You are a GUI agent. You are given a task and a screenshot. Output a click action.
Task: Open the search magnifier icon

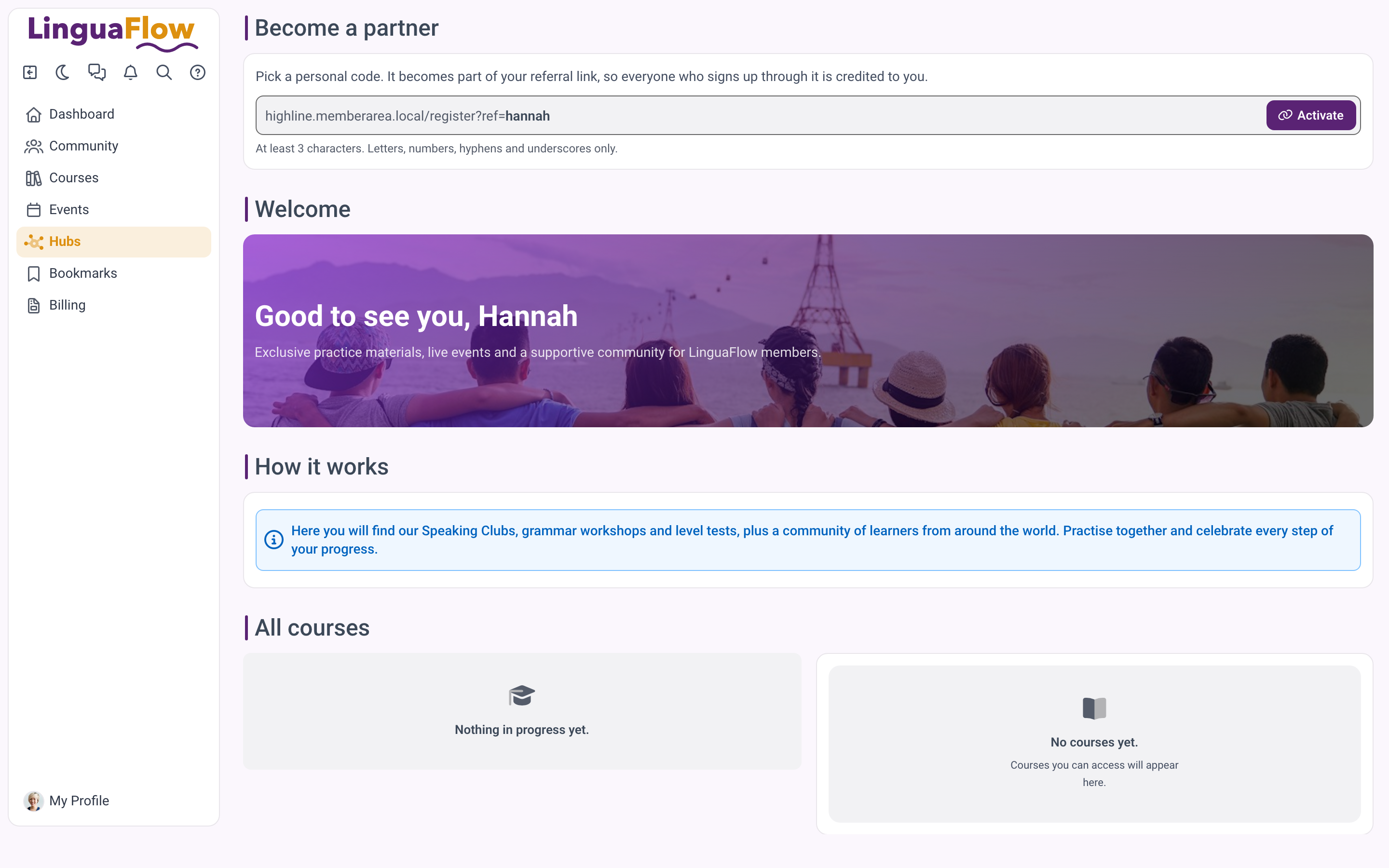pyautogui.click(x=164, y=72)
